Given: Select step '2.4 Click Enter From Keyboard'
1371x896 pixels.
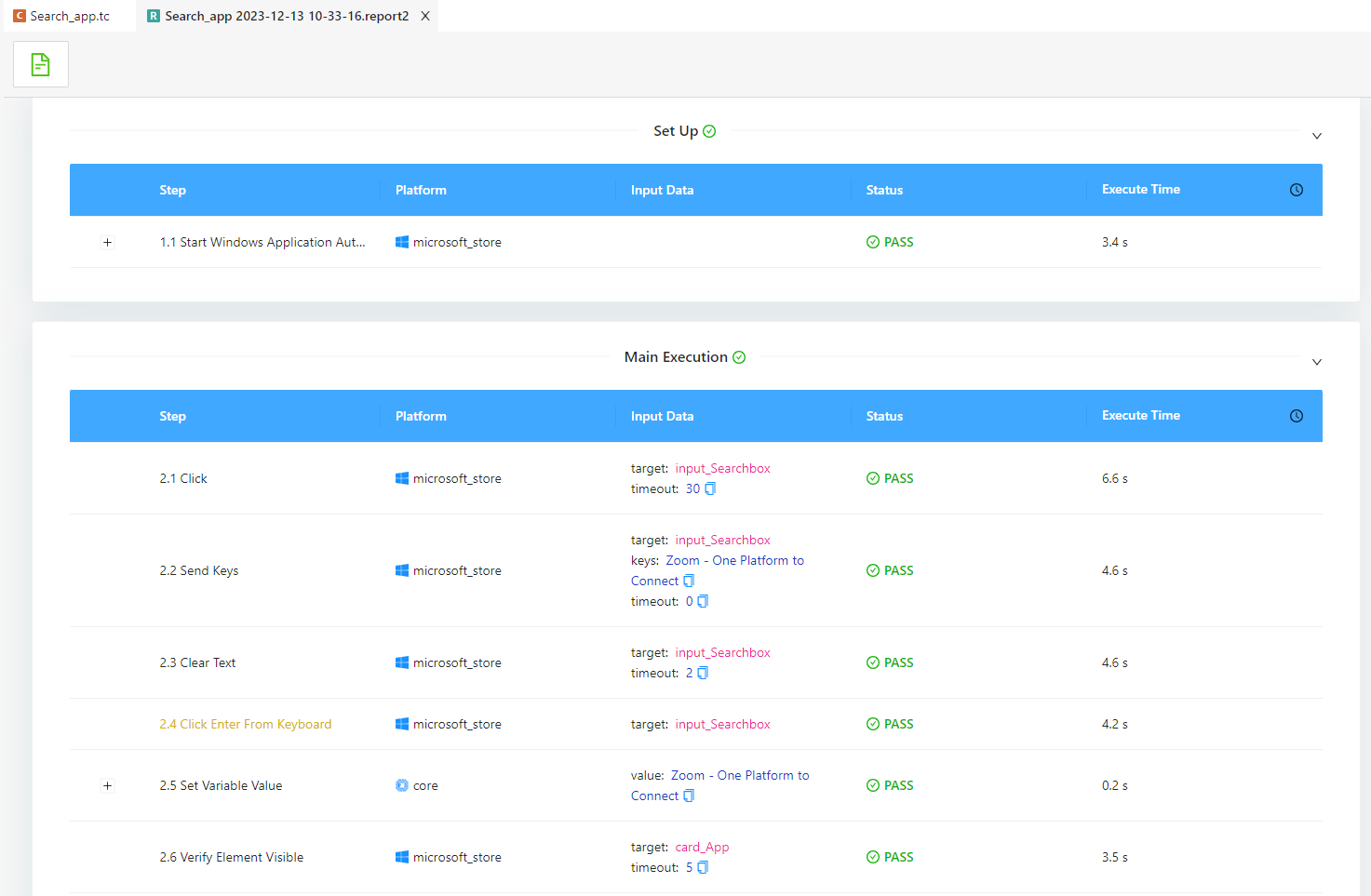Looking at the screenshot, I should (x=246, y=724).
